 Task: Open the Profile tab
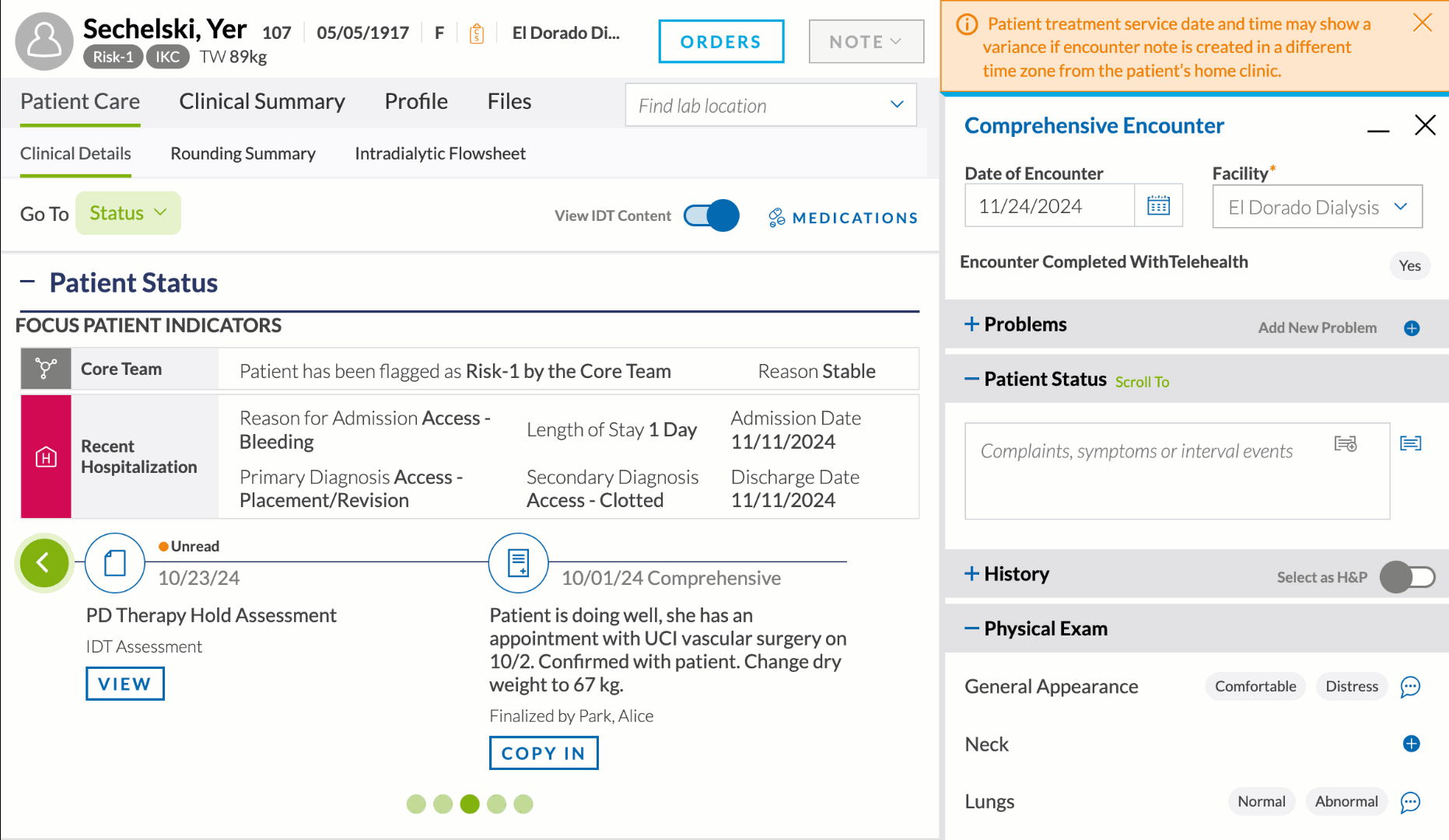coord(416,101)
